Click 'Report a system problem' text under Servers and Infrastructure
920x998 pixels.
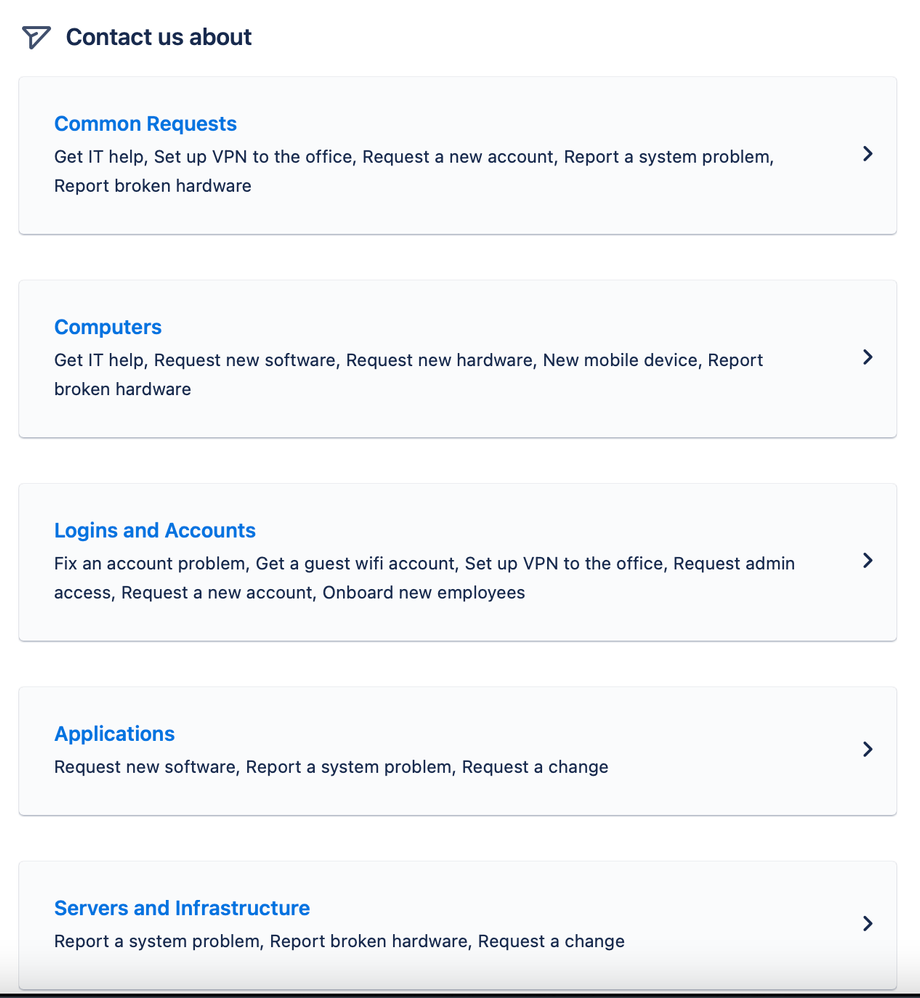pos(156,941)
